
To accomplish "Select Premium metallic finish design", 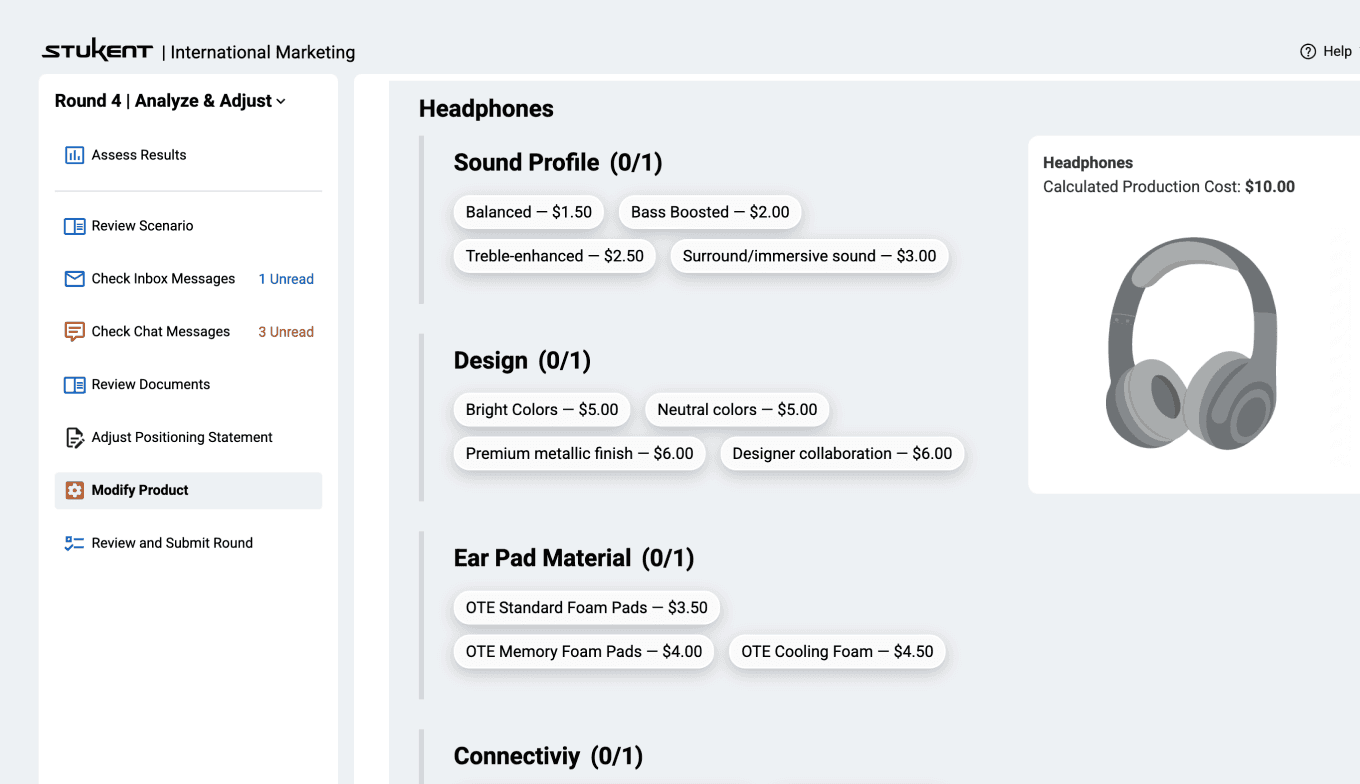I will click(579, 453).
